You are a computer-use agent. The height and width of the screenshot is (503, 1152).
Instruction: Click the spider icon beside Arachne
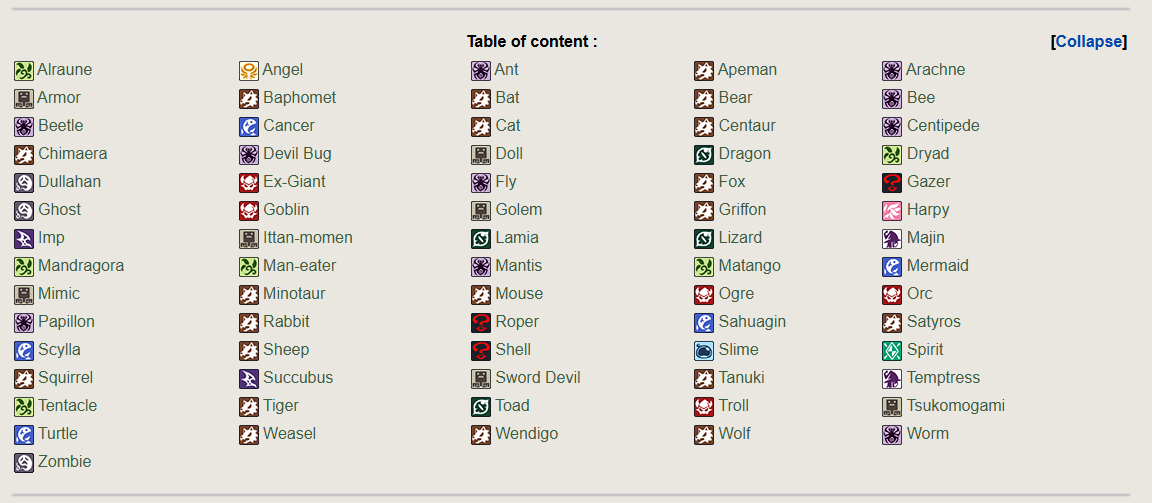892,70
